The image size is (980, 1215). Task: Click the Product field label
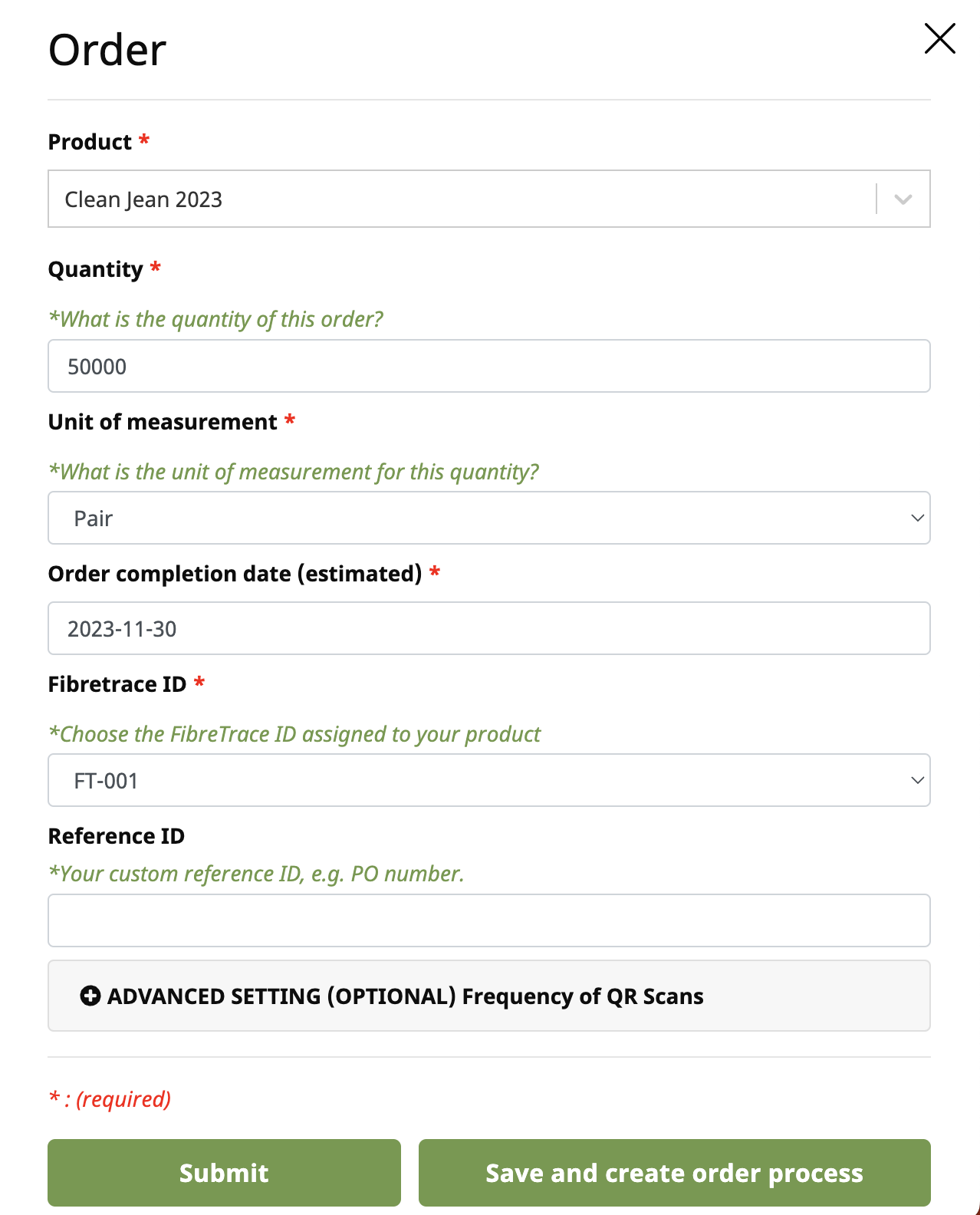[x=90, y=142]
